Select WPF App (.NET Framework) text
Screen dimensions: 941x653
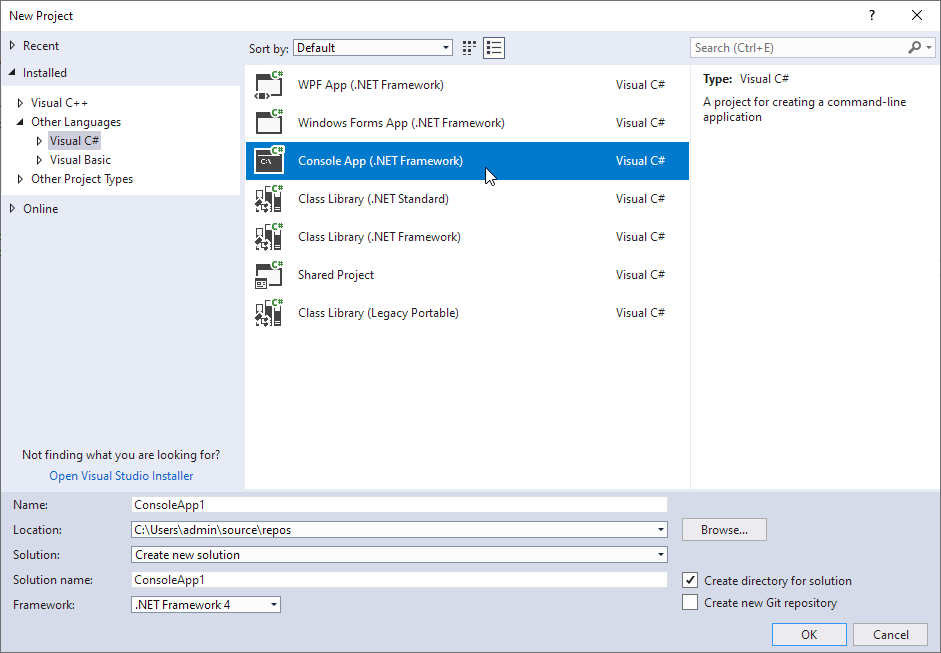[x=371, y=85]
